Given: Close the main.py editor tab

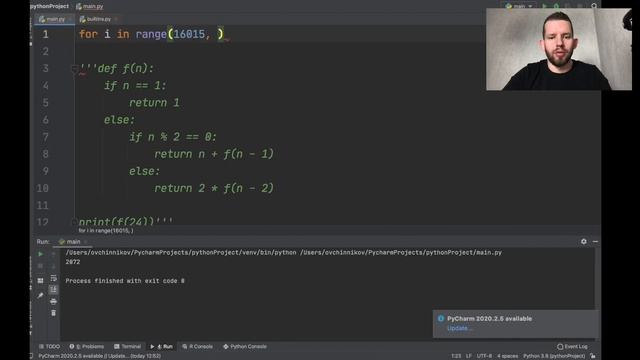Looking at the screenshot, I should [x=70, y=19].
